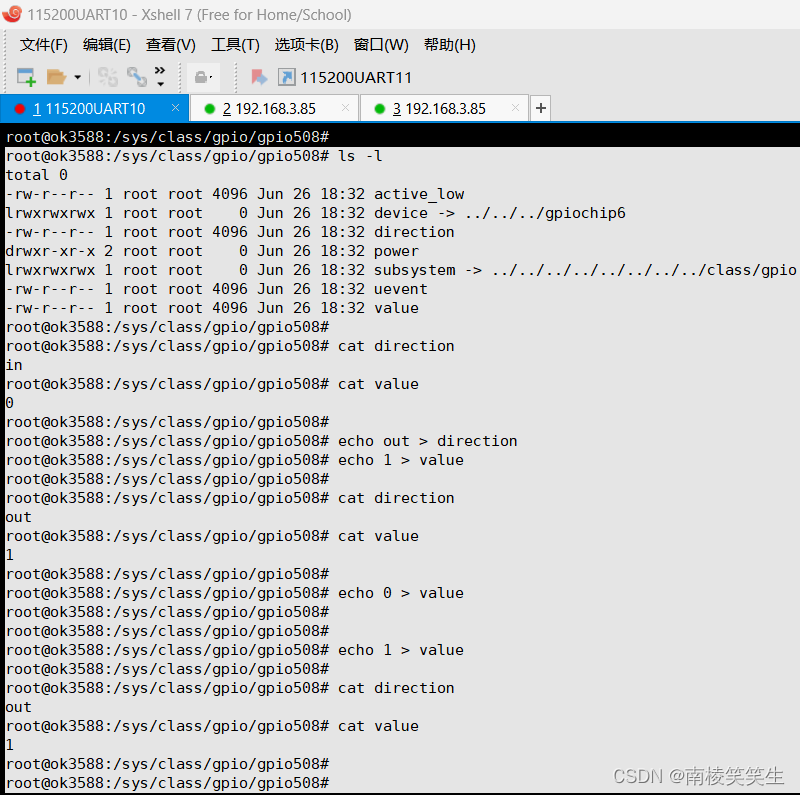Click the Disconnect link icon

[137, 77]
